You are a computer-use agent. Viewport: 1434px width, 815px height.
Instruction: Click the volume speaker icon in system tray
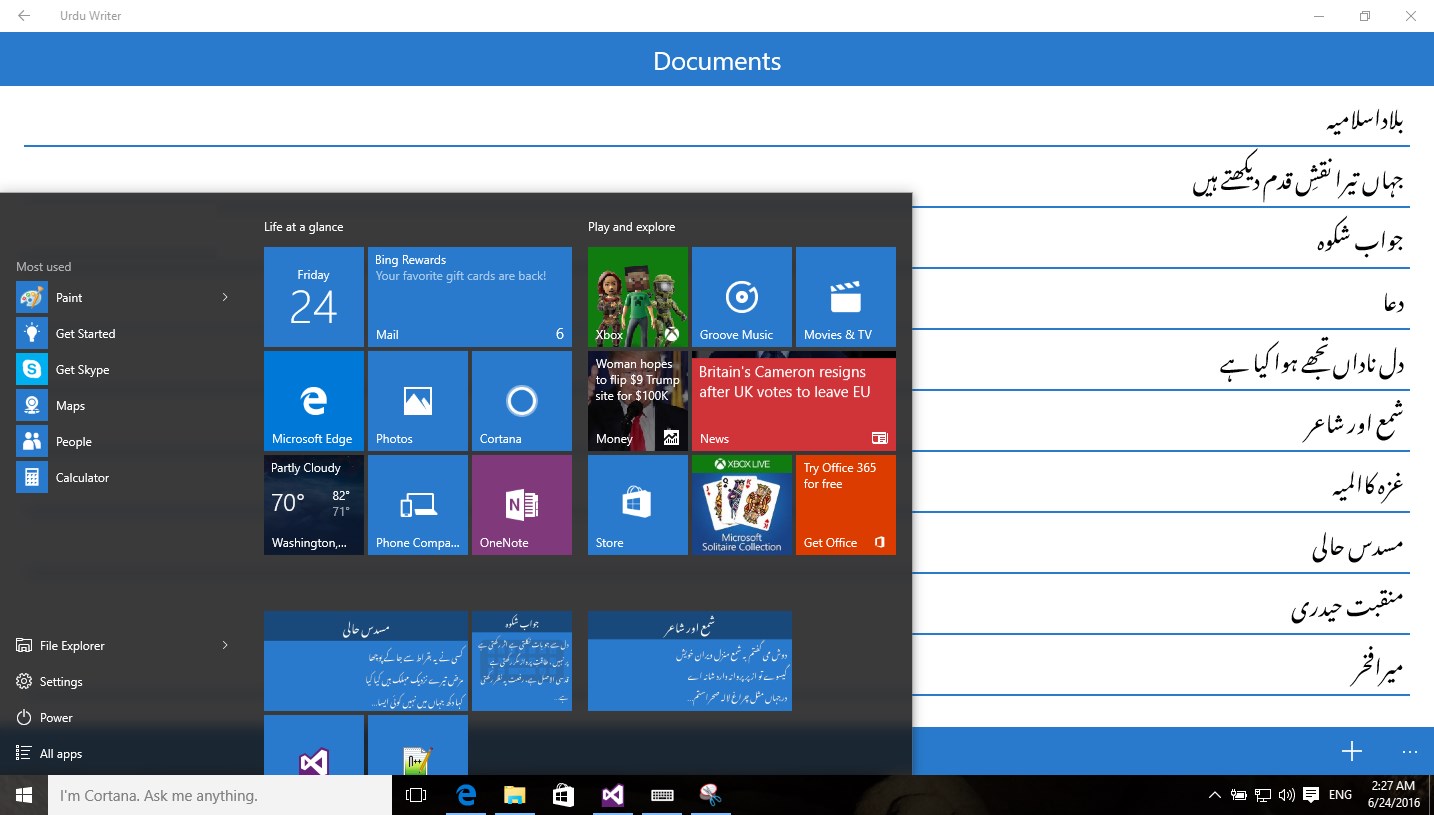pos(1287,795)
